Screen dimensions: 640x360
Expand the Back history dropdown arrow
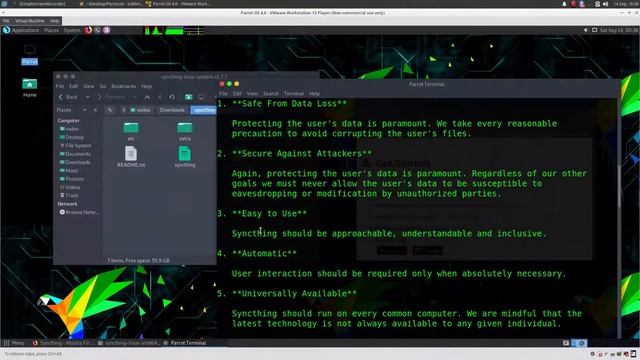tap(87, 97)
